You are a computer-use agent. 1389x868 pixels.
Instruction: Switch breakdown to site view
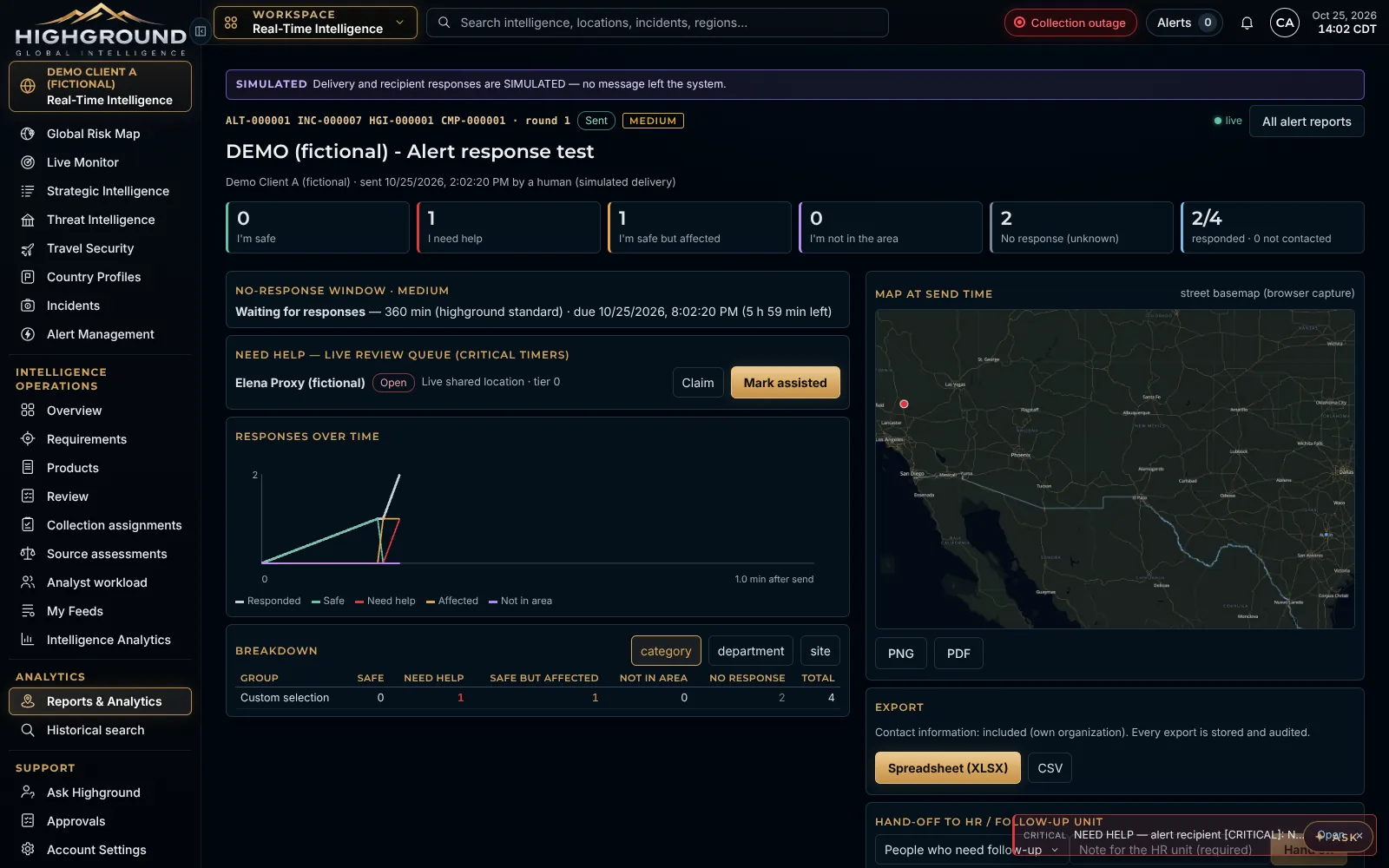click(x=820, y=651)
